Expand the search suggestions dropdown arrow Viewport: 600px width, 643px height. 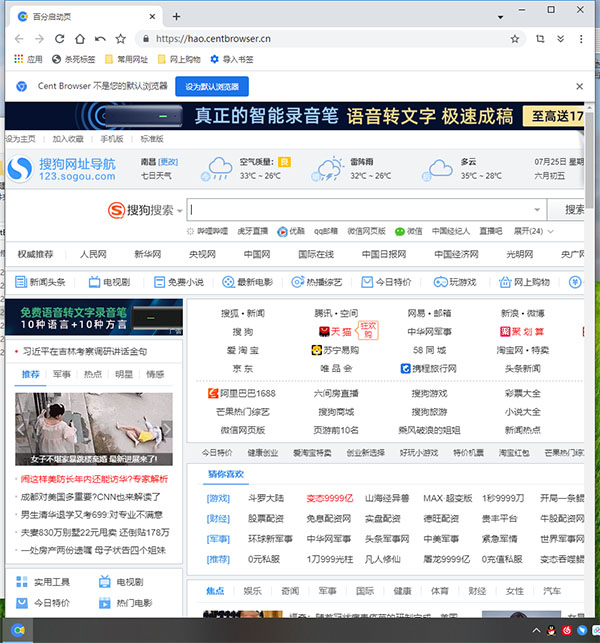pyautogui.click(x=537, y=210)
